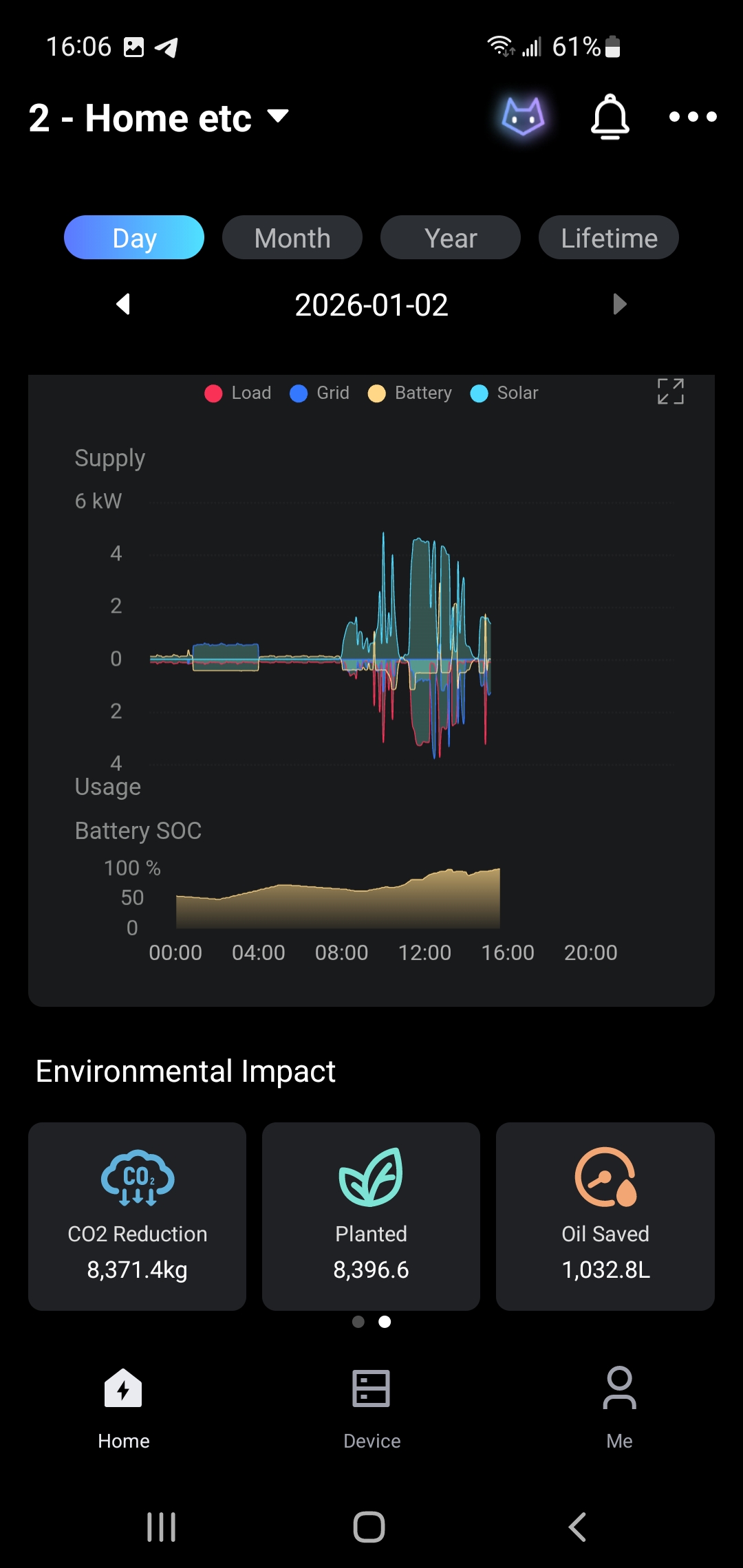Open the three-dot more options menu
Screen dimensions: 743x1568
point(693,117)
